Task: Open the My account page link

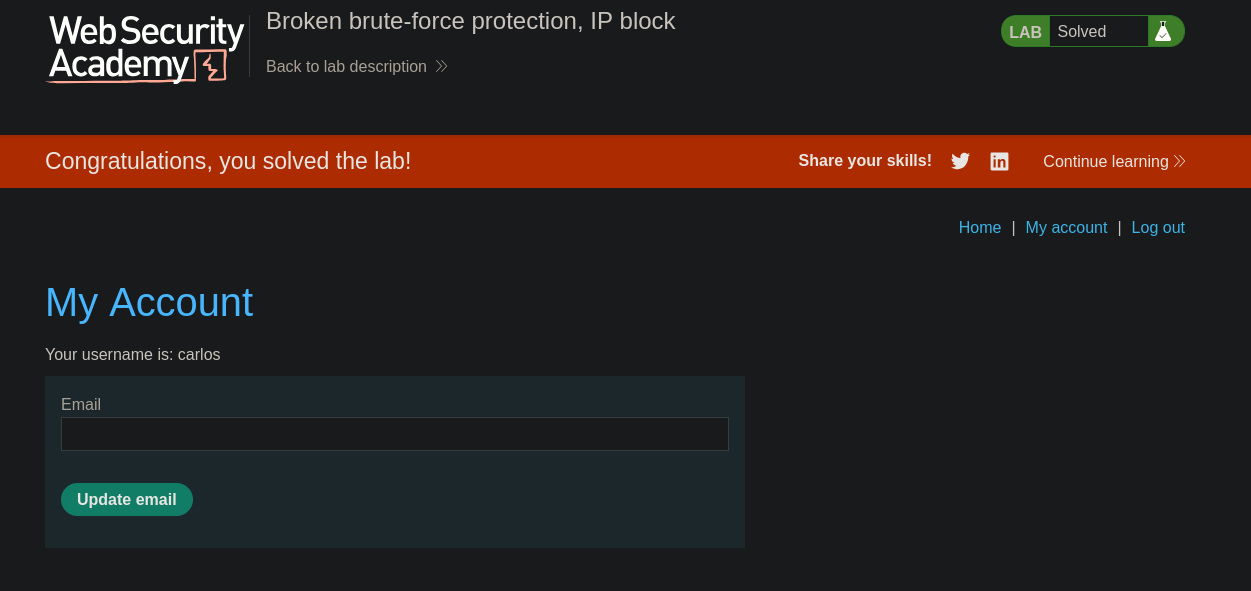Action: pyautogui.click(x=1066, y=227)
